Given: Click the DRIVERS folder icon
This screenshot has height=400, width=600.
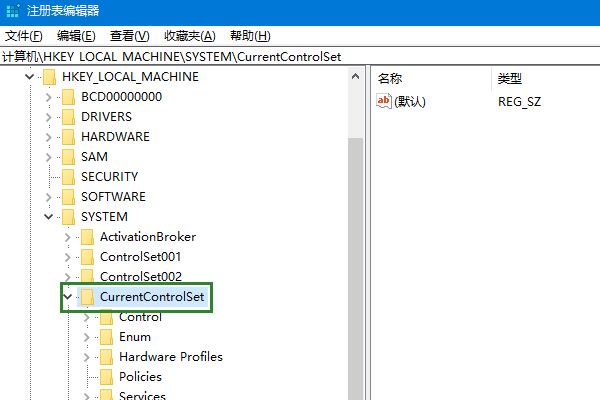Looking at the screenshot, I should coord(68,117).
